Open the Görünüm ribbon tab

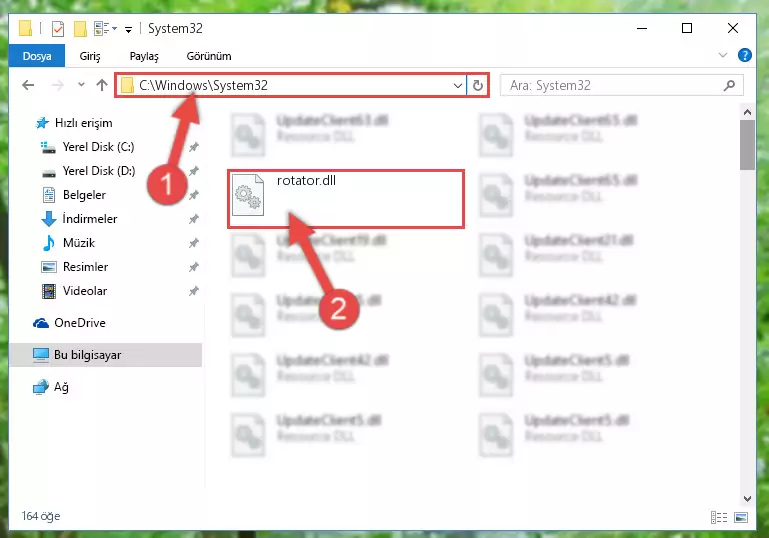(x=209, y=56)
